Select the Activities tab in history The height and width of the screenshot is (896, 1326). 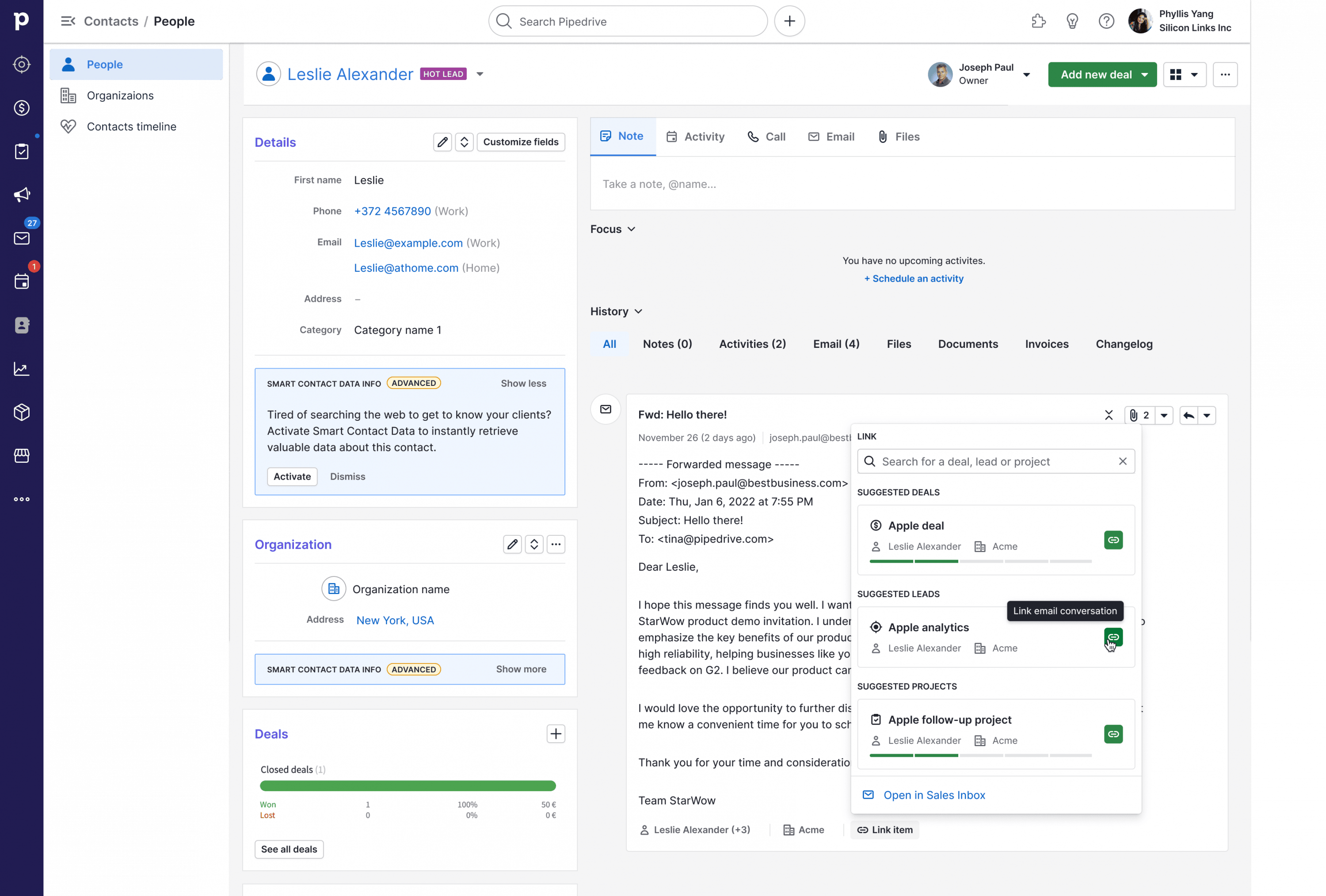click(752, 344)
